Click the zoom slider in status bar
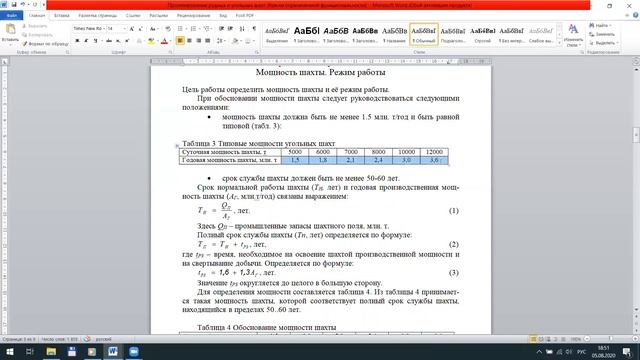The image size is (640, 360). pos(610,339)
